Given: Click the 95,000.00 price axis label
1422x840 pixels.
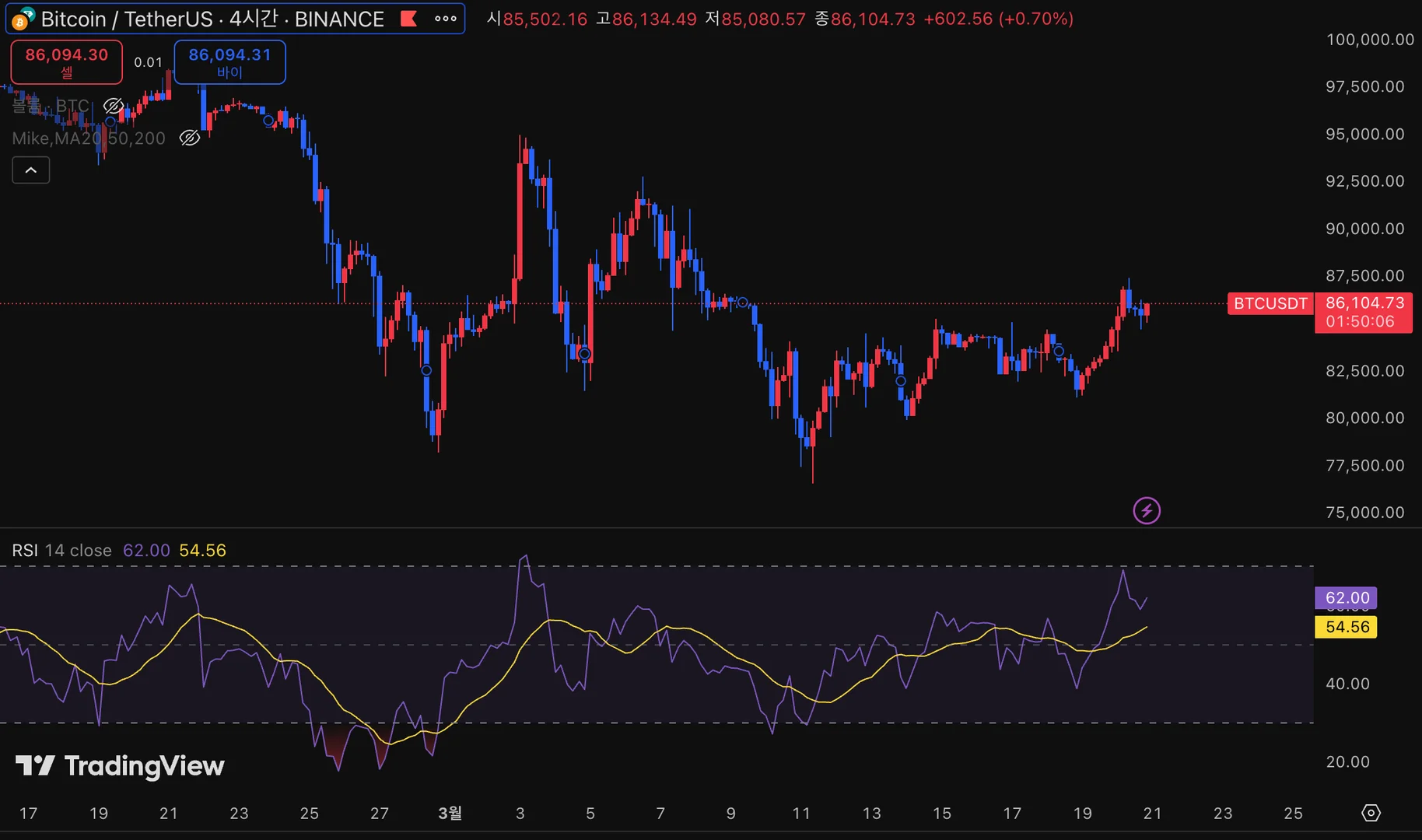Looking at the screenshot, I should (1365, 134).
